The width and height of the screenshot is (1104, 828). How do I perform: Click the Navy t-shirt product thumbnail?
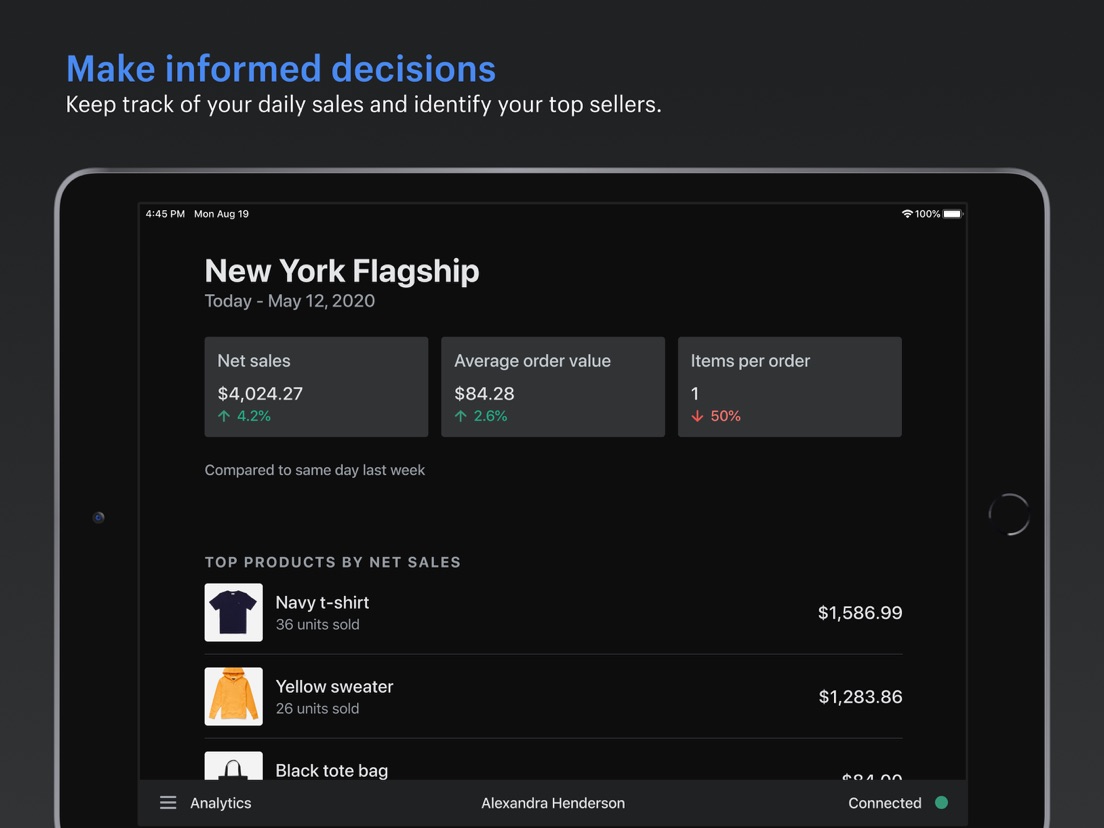(233, 612)
